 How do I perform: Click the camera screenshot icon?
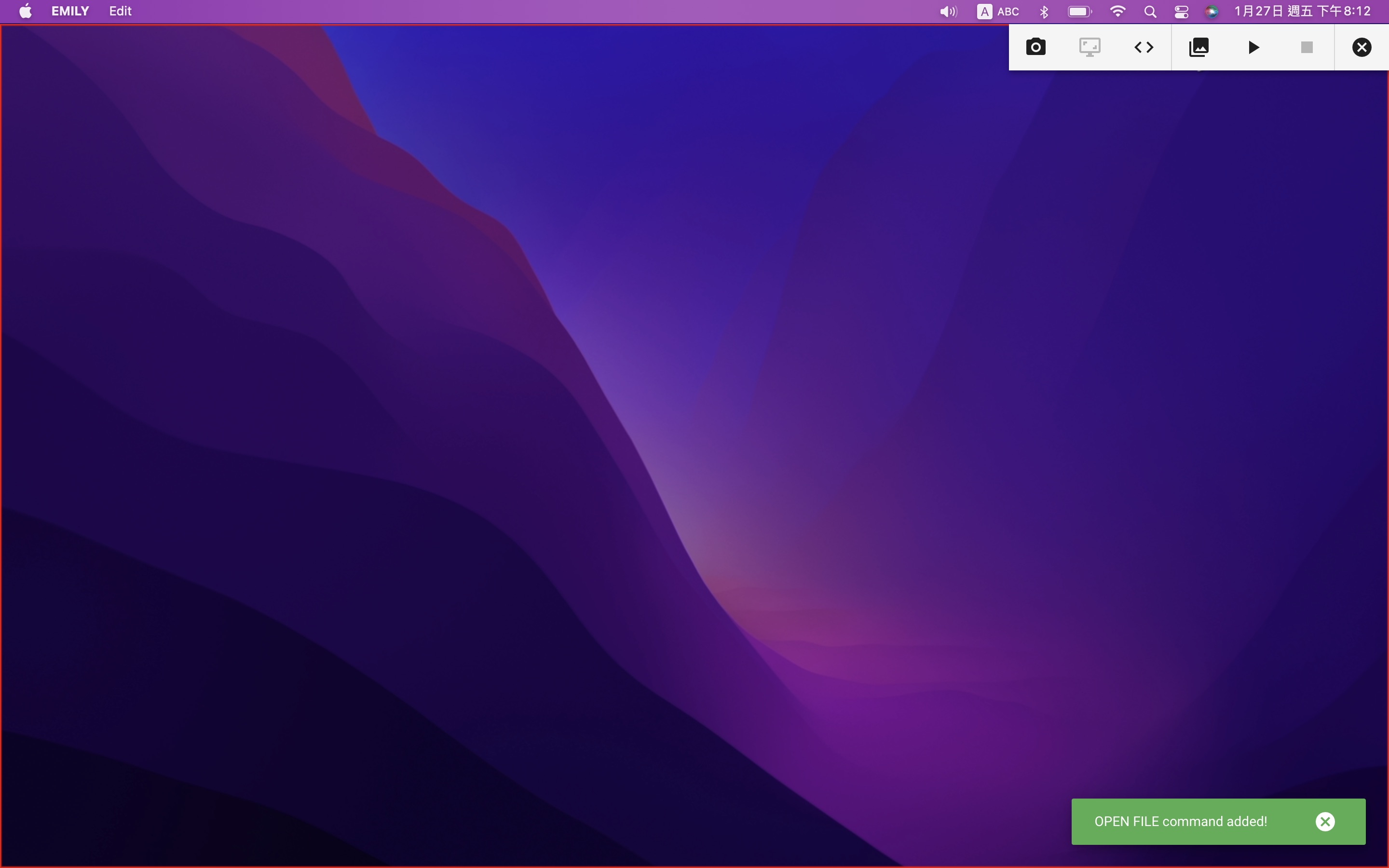pyautogui.click(x=1035, y=47)
